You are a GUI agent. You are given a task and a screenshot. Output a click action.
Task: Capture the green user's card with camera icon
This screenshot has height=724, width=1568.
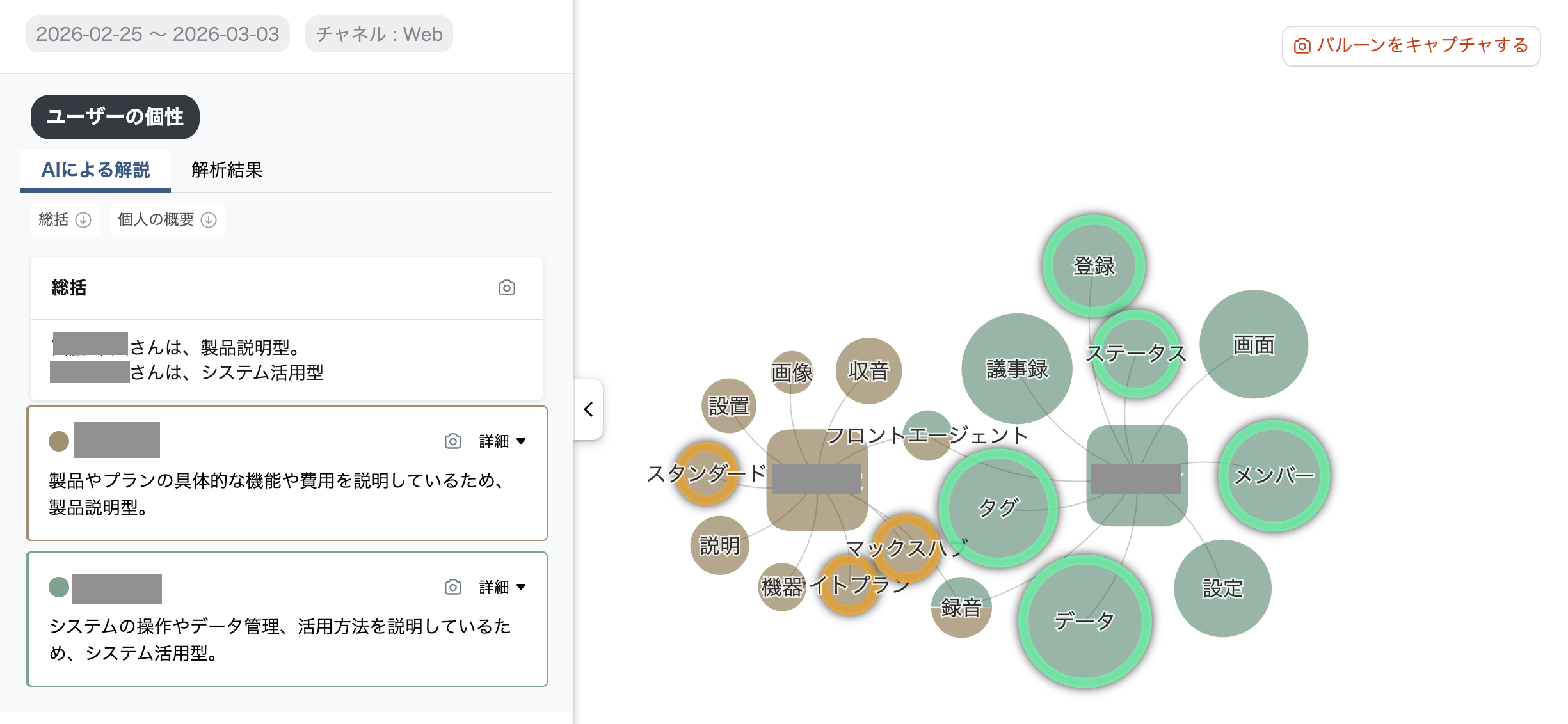coord(452,587)
